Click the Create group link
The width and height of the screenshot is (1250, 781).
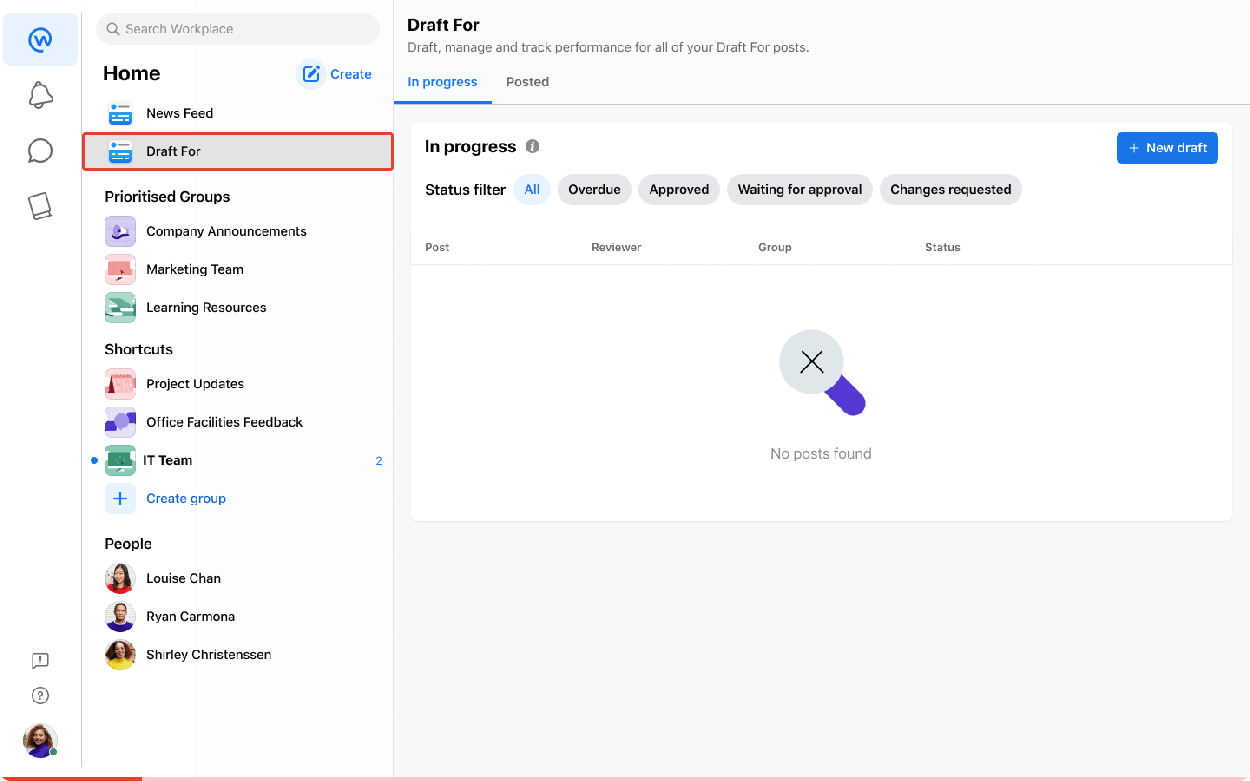pyautogui.click(x=185, y=498)
